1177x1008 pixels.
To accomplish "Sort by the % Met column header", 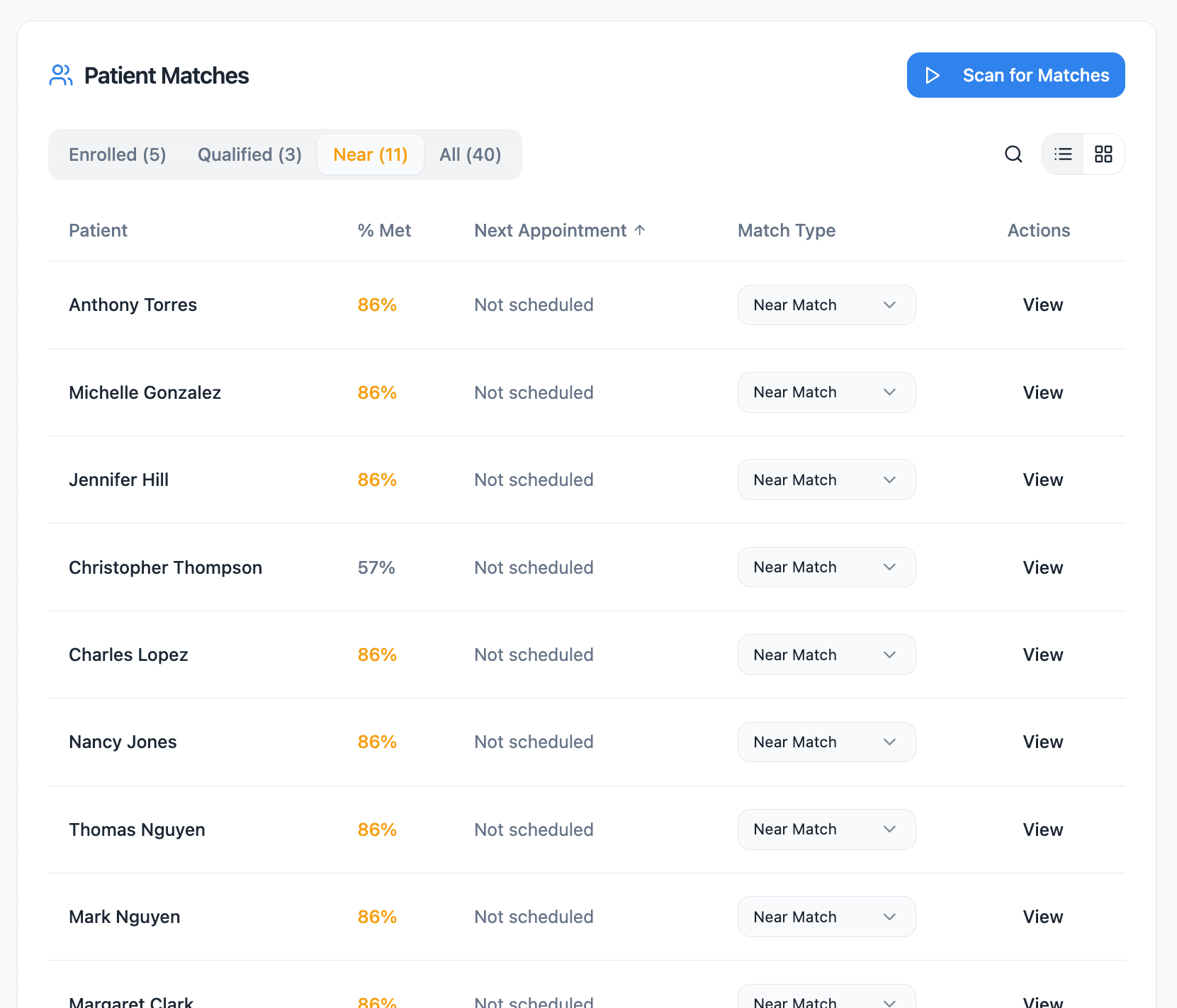I will click(384, 230).
